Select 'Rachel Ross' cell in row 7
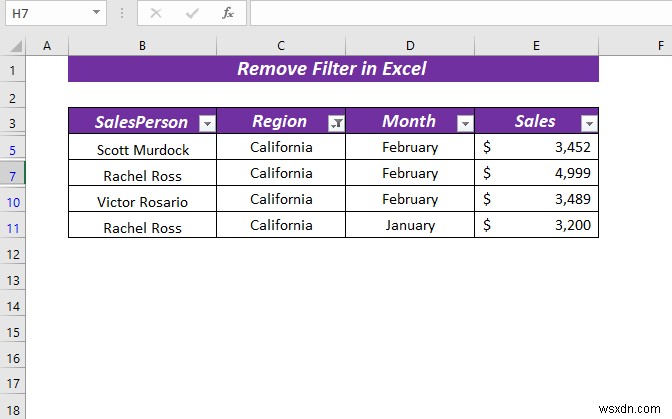 (x=142, y=173)
